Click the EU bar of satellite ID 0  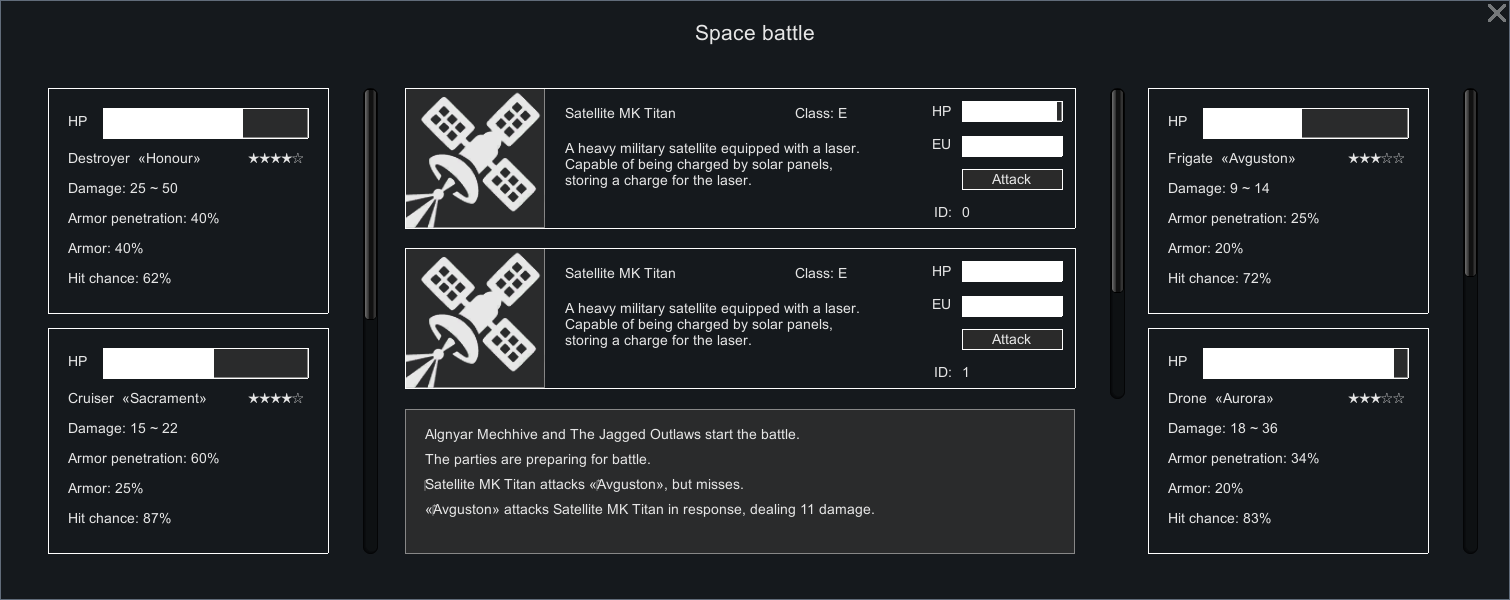1012,147
